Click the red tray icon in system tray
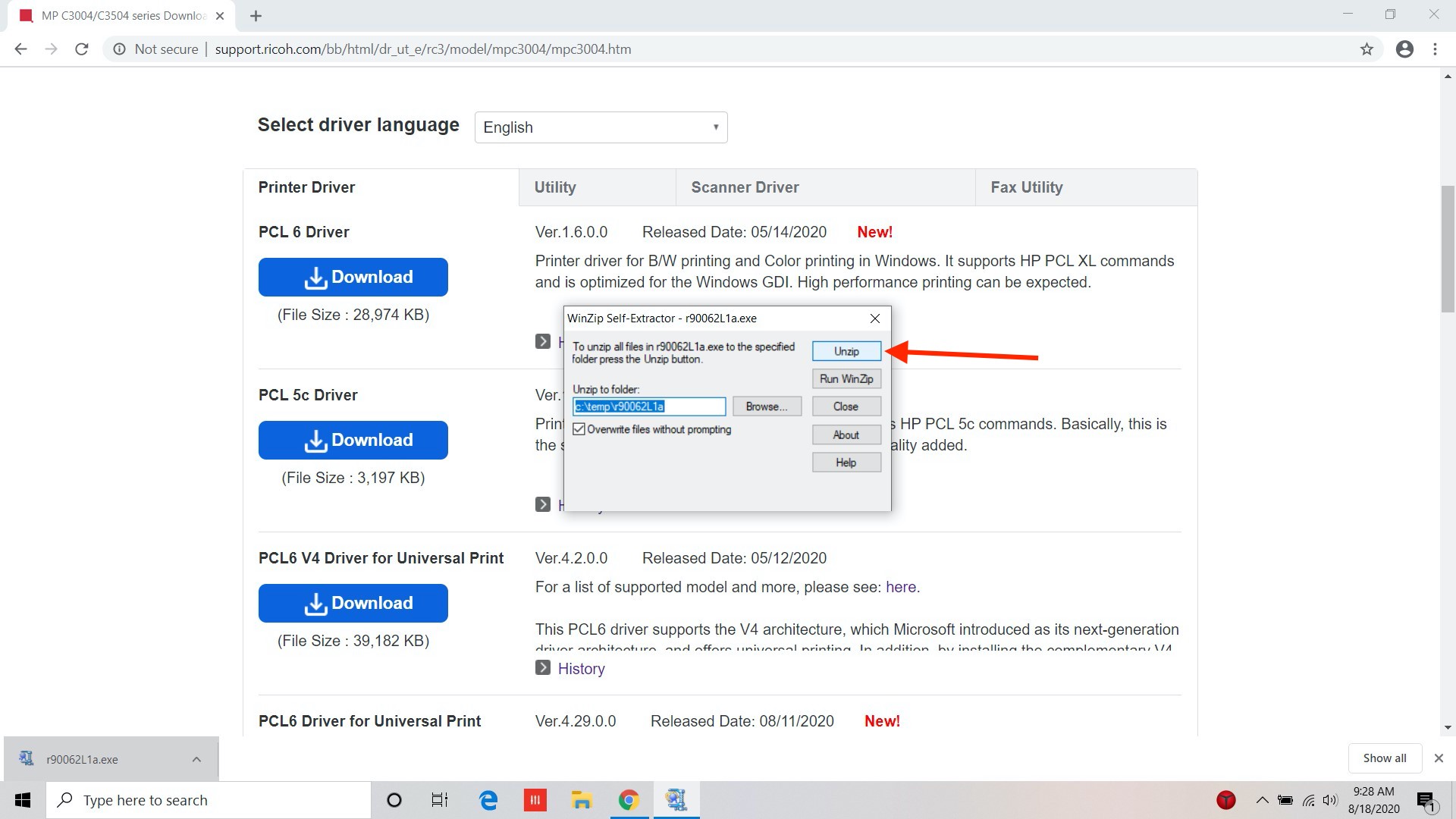1456x819 pixels. point(1225,800)
